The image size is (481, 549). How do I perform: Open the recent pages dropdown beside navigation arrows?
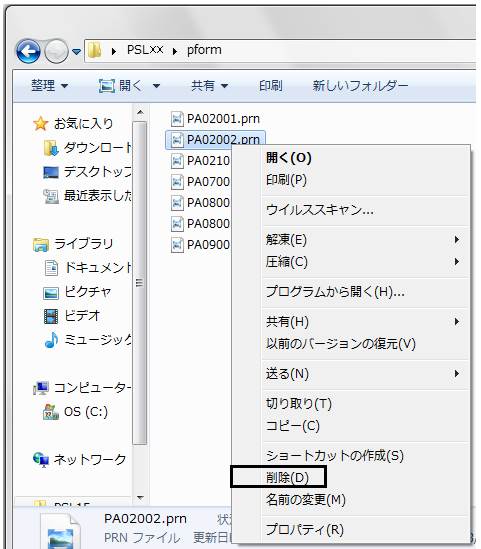click(x=76, y=52)
